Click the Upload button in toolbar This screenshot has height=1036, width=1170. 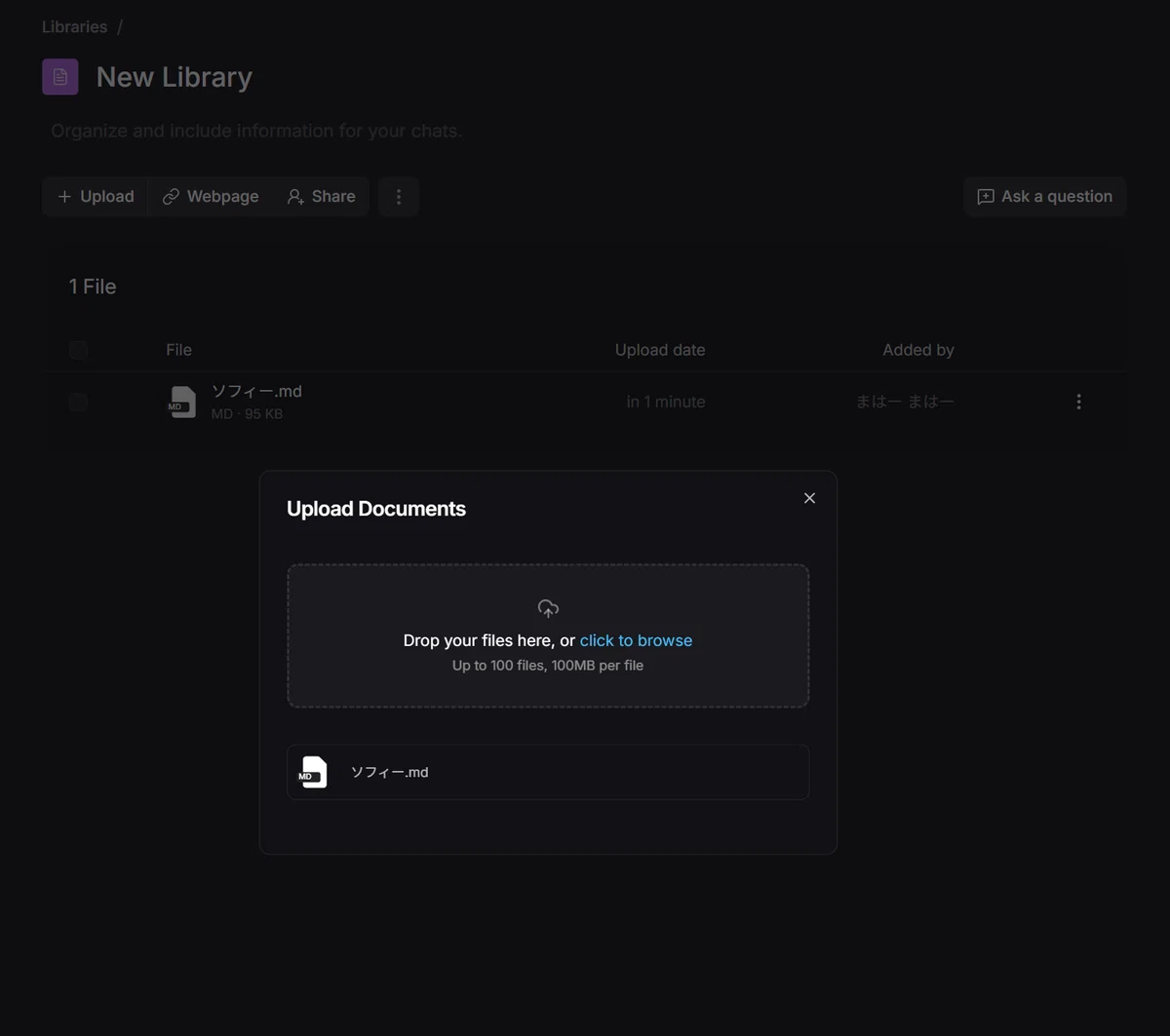(96, 196)
